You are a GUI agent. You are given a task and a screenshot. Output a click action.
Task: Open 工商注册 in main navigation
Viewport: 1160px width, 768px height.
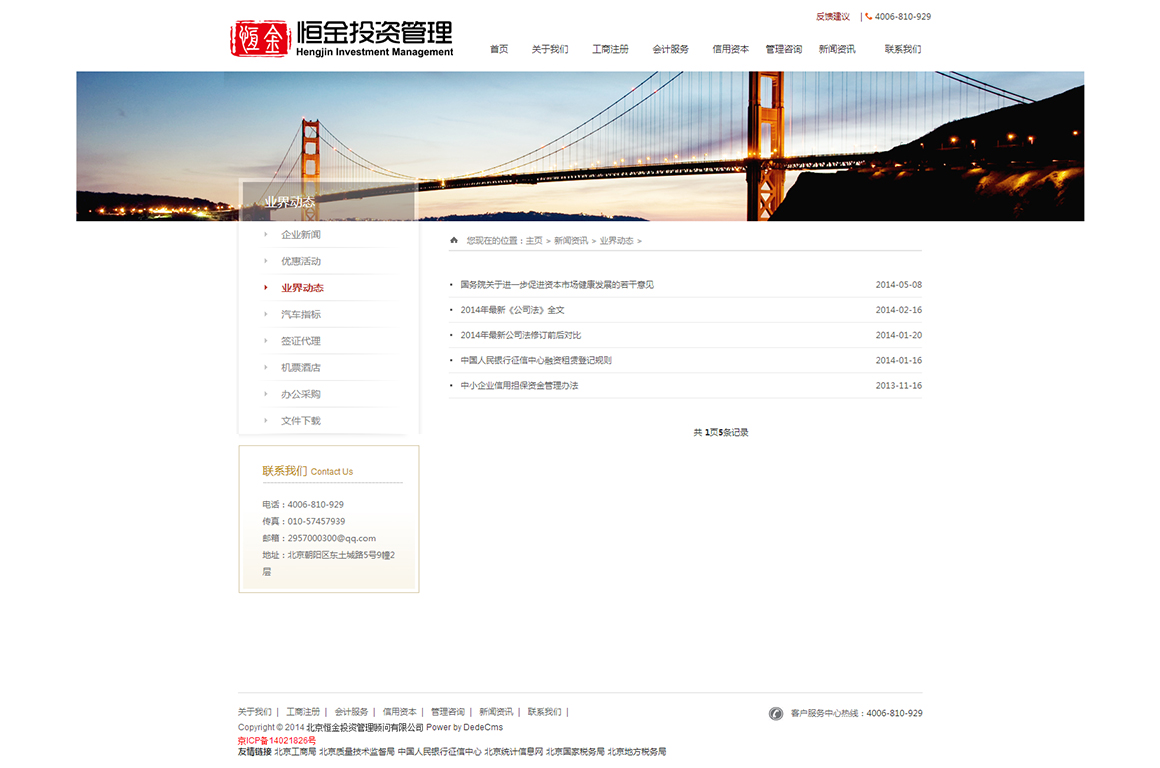click(610, 49)
